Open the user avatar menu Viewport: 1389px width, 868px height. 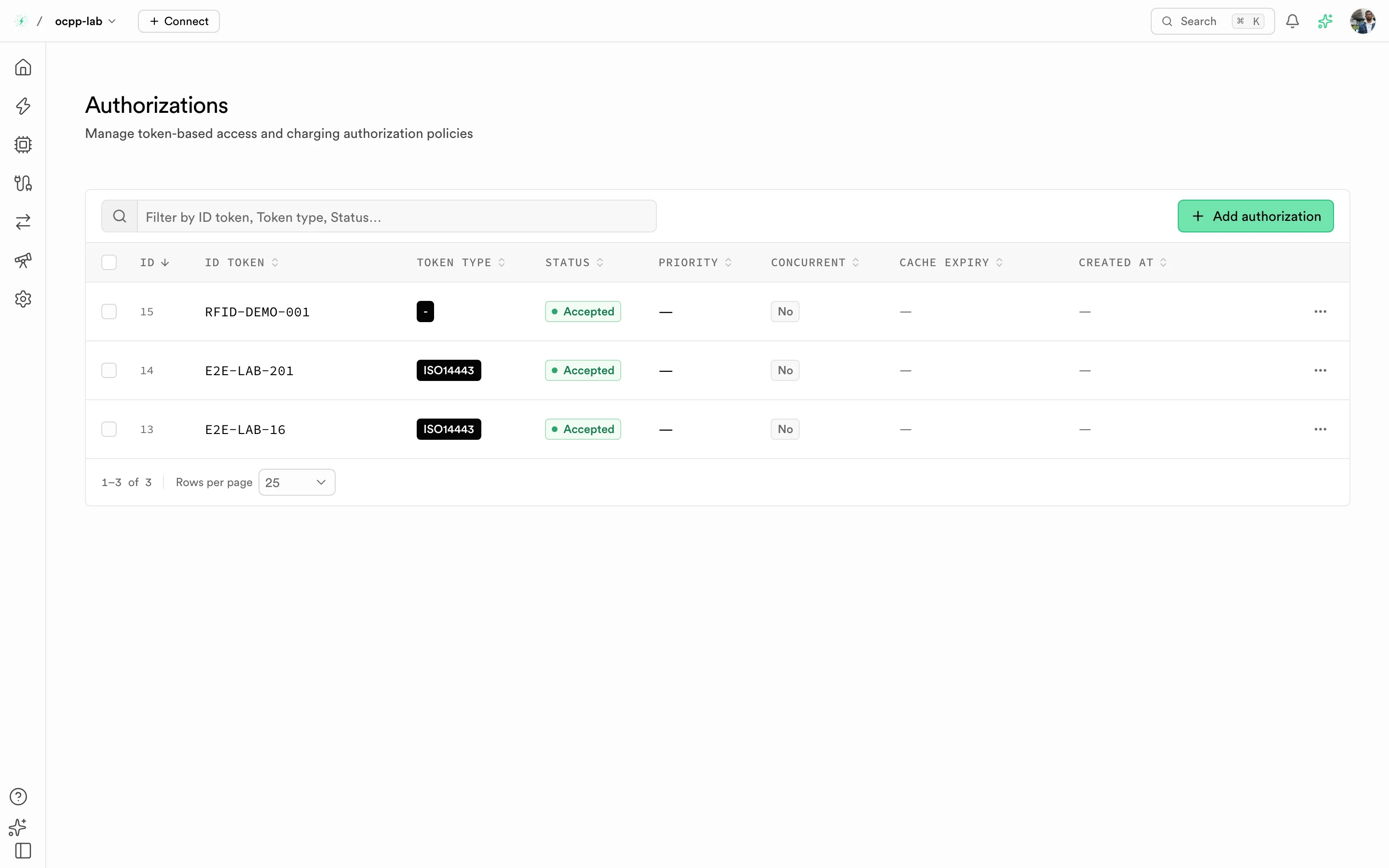(1362, 21)
